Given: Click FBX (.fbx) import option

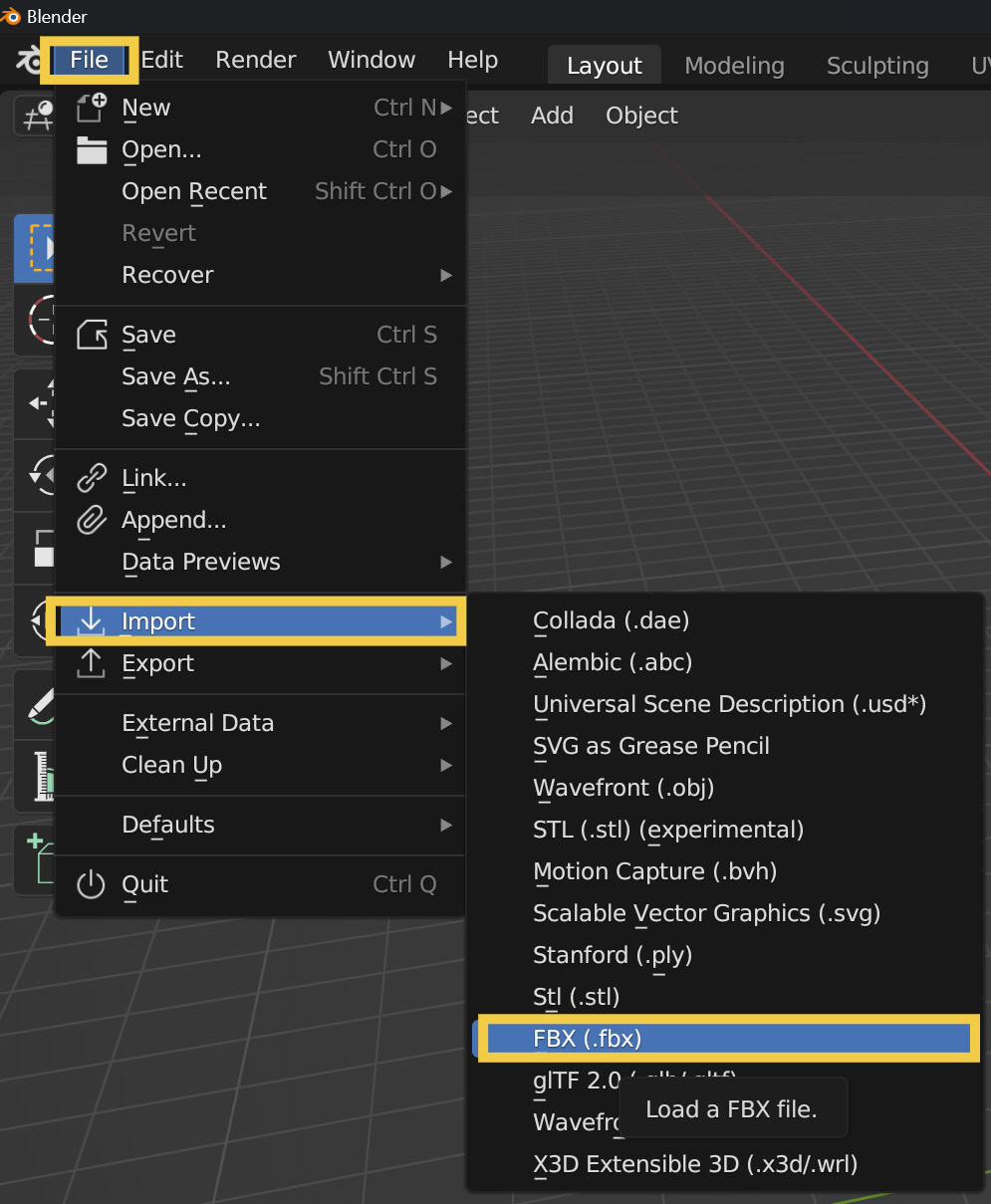Looking at the screenshot, I should (x=724, y=1039).
